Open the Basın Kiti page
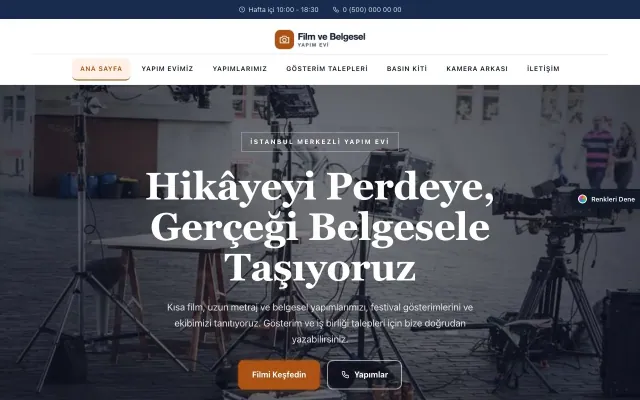 [x=407, y=69]
